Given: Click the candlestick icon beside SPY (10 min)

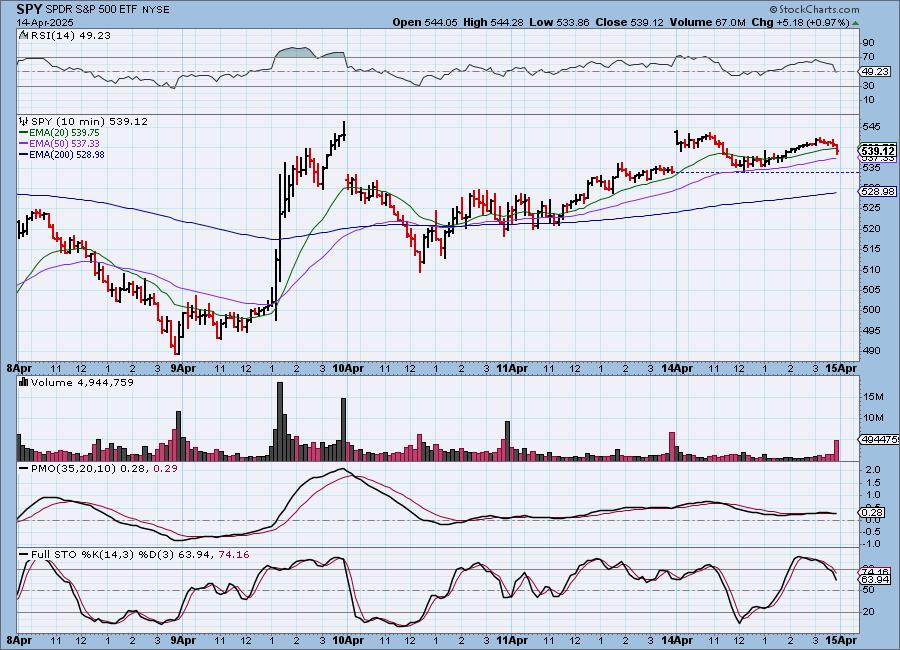Looking at the screenshot, I should coord(24,121).
